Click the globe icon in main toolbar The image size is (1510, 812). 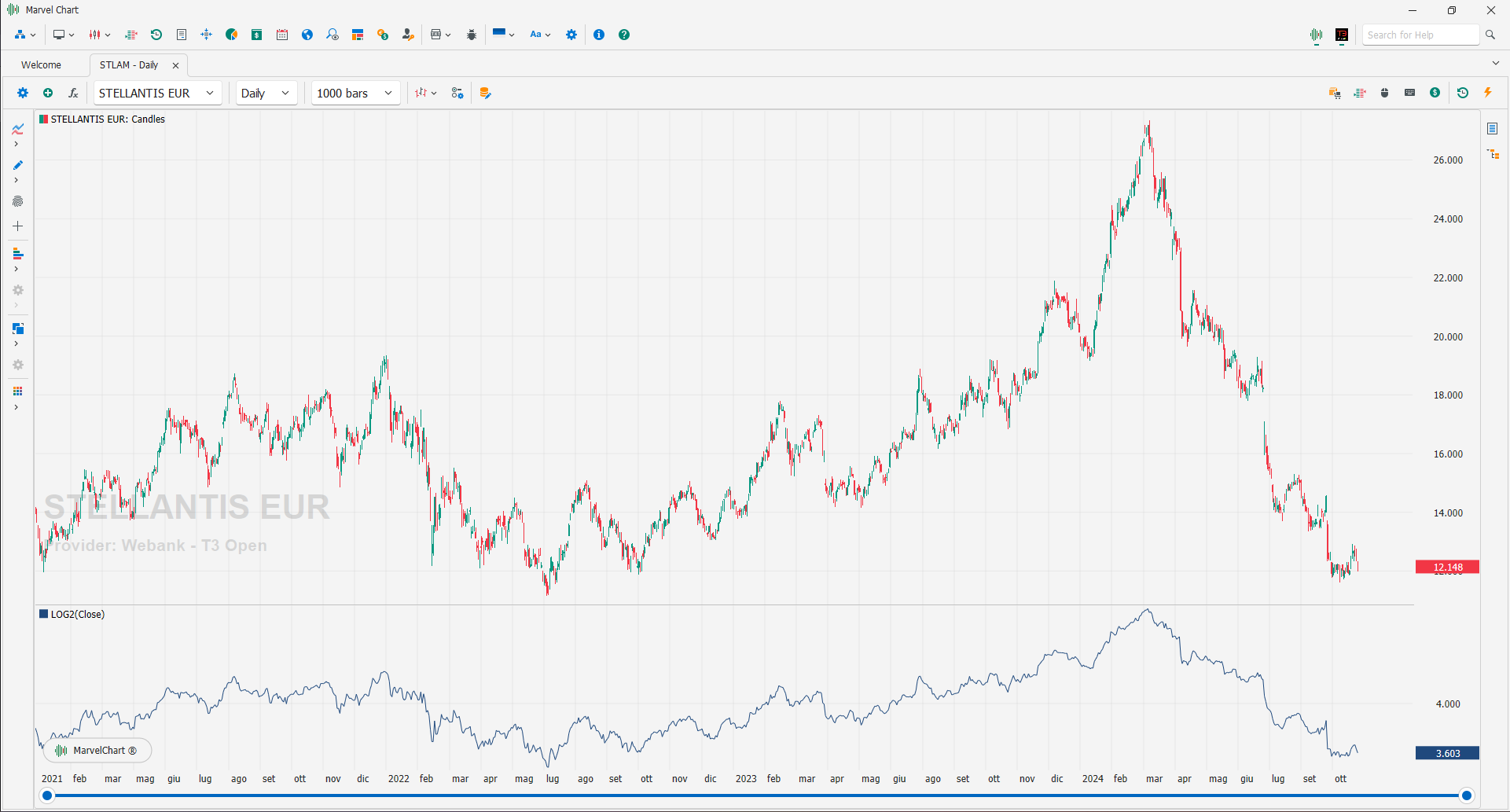click(x=307, y=35)
